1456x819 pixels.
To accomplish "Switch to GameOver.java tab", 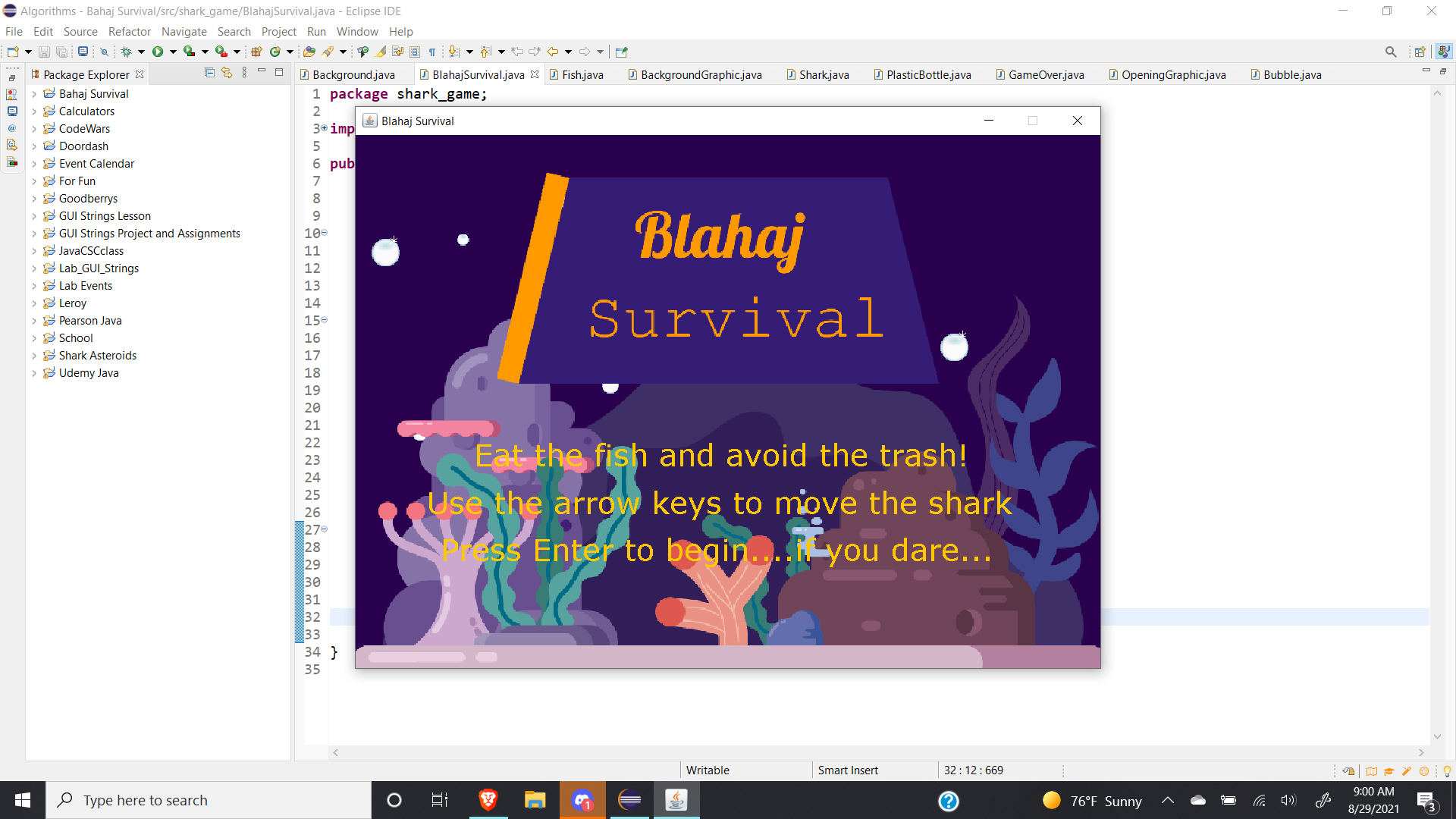I will tap(1045, 74).
